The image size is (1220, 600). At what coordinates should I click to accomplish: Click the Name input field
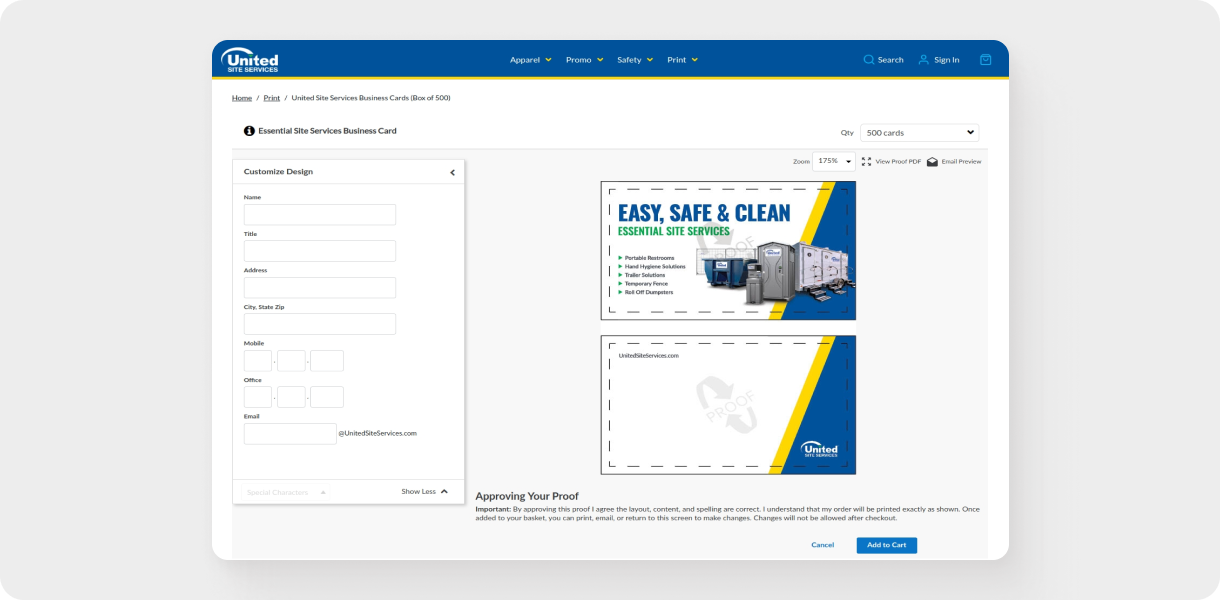tap(320, 215)
